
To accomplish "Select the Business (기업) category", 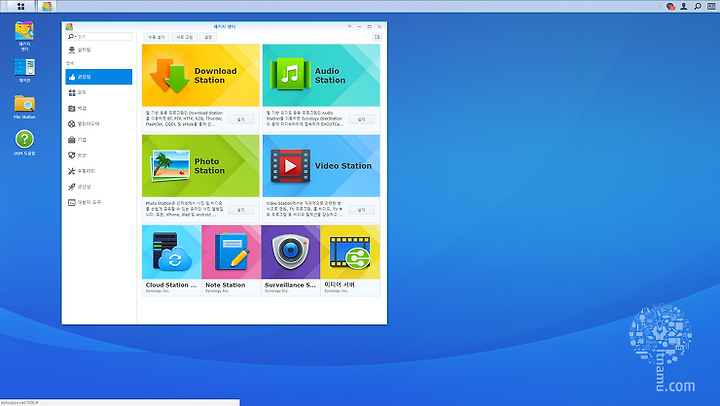I will click(99, 140).
